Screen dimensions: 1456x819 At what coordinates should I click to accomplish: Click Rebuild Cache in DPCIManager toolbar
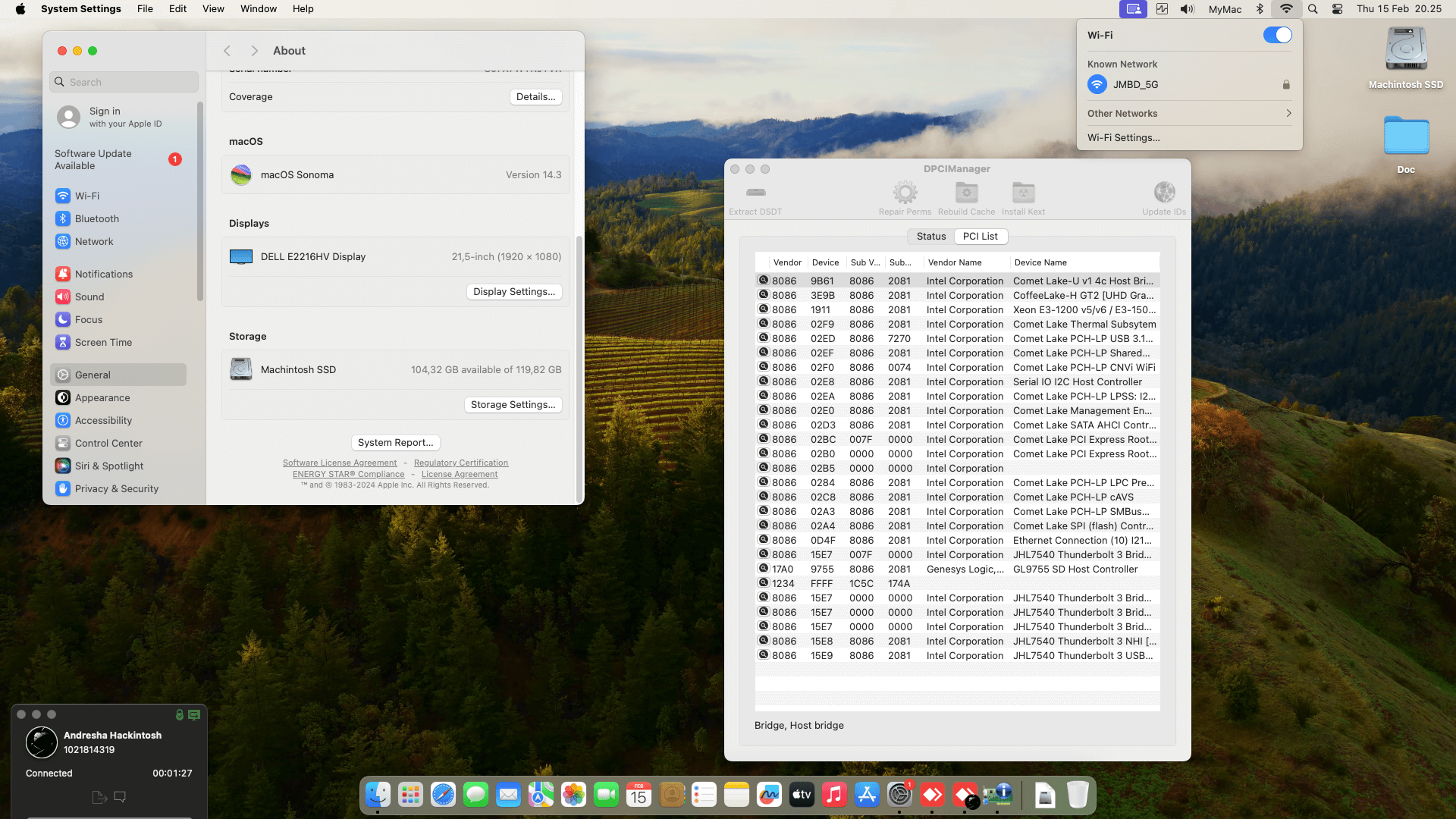coord(966,199)
